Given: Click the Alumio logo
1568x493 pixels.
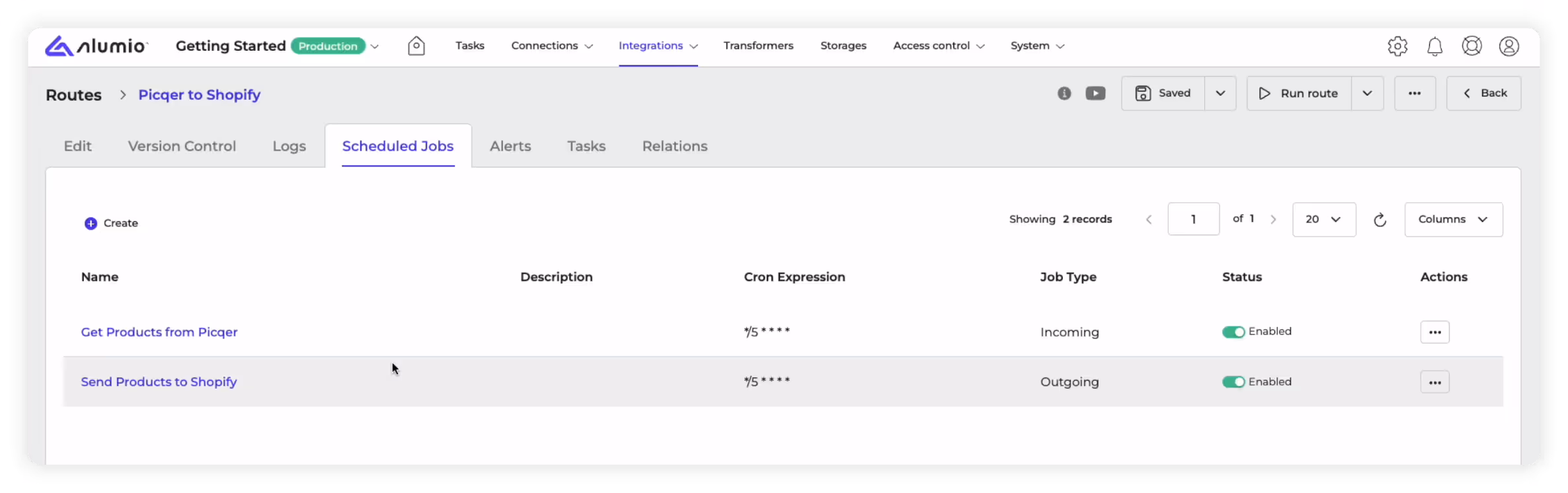Looking at the screenshot, I should click(97, 46).
